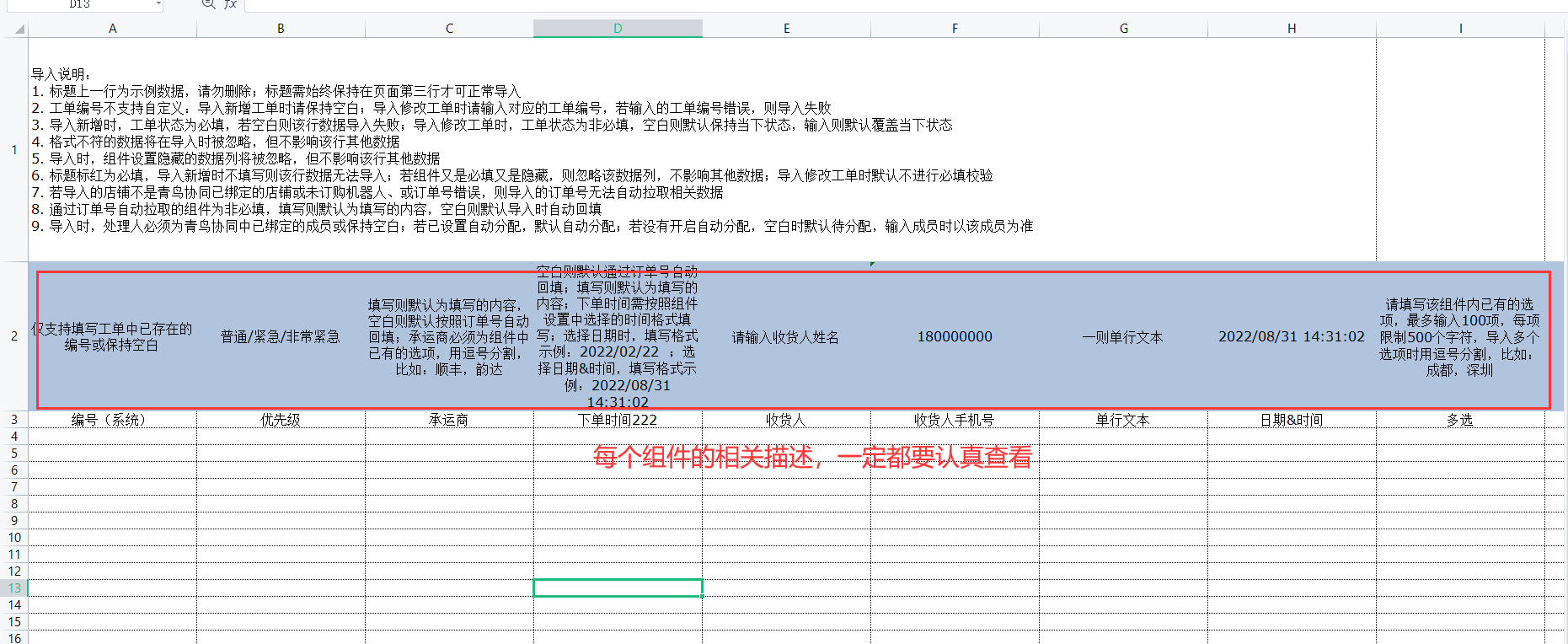1568x644 pixels.
Task: Click header cell '日期&时间'
Action: click(x=1292, y=420)
